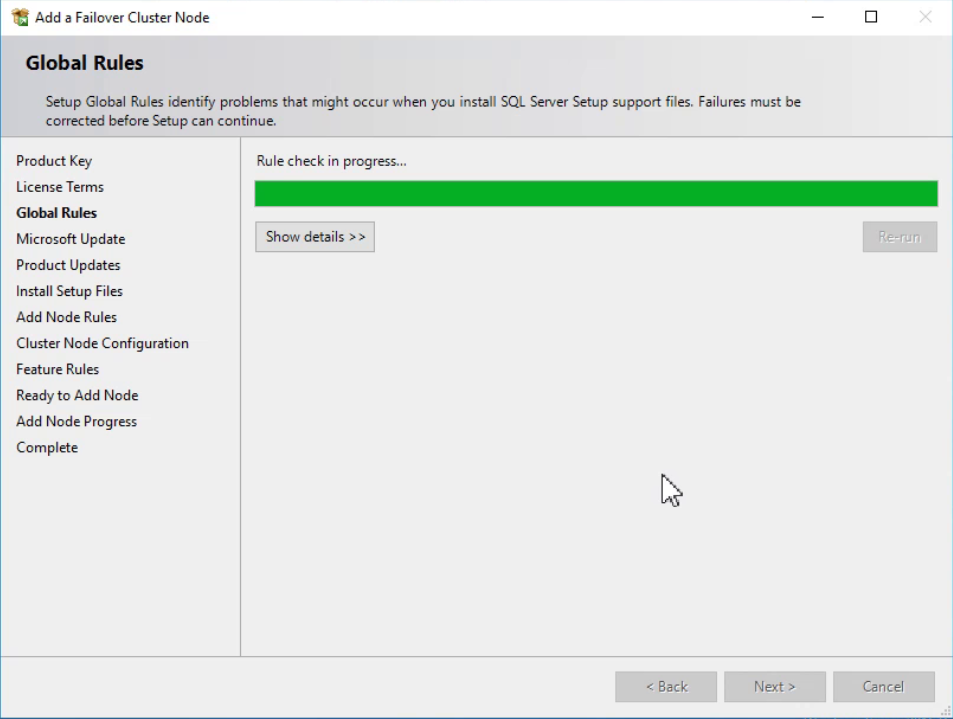953x719 pixels.
Task: Click the green rule check progress bar
Action: point(596,194)
